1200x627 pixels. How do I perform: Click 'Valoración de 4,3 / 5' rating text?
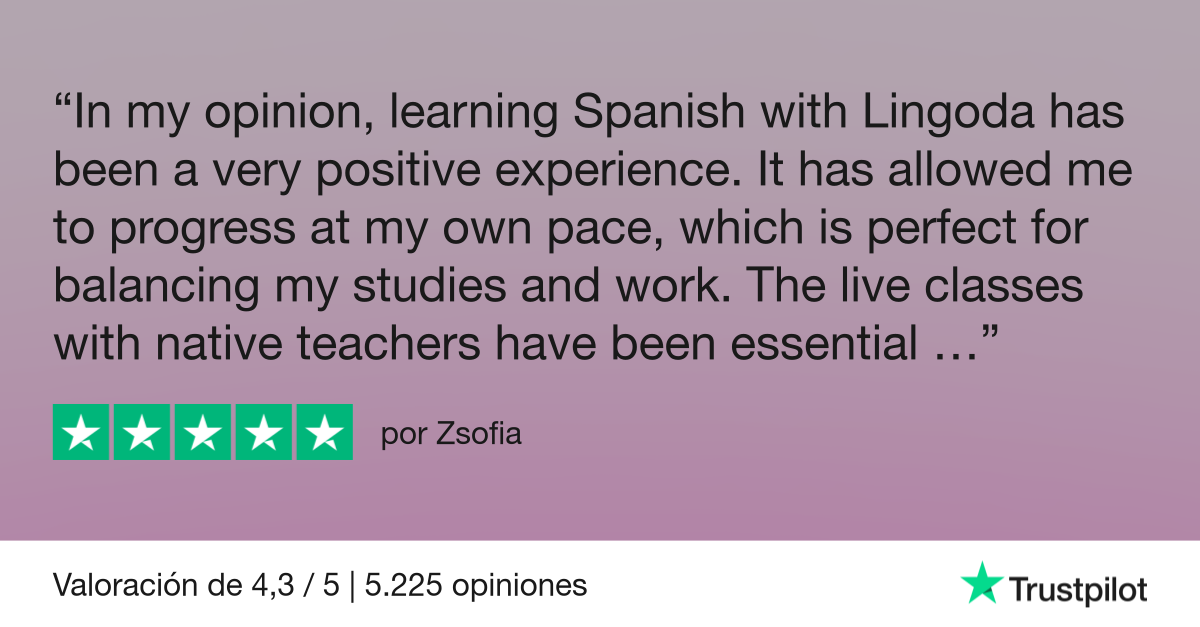pos(198,585)
